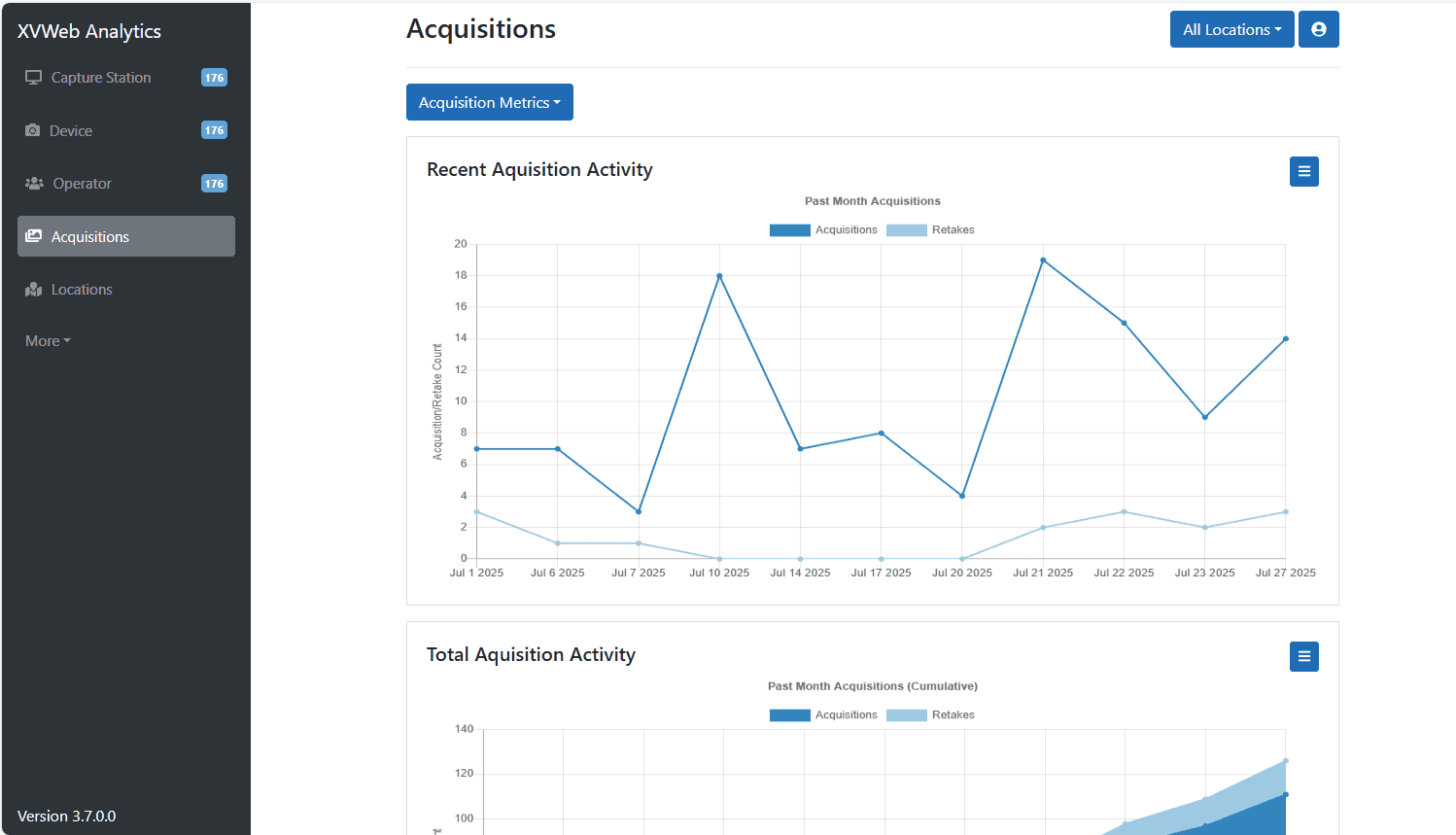Toggle Acquisitions series in Past Month chart legend
Image resolution: width=1456 pixels, height=835 pixels.
coord(823,230)
